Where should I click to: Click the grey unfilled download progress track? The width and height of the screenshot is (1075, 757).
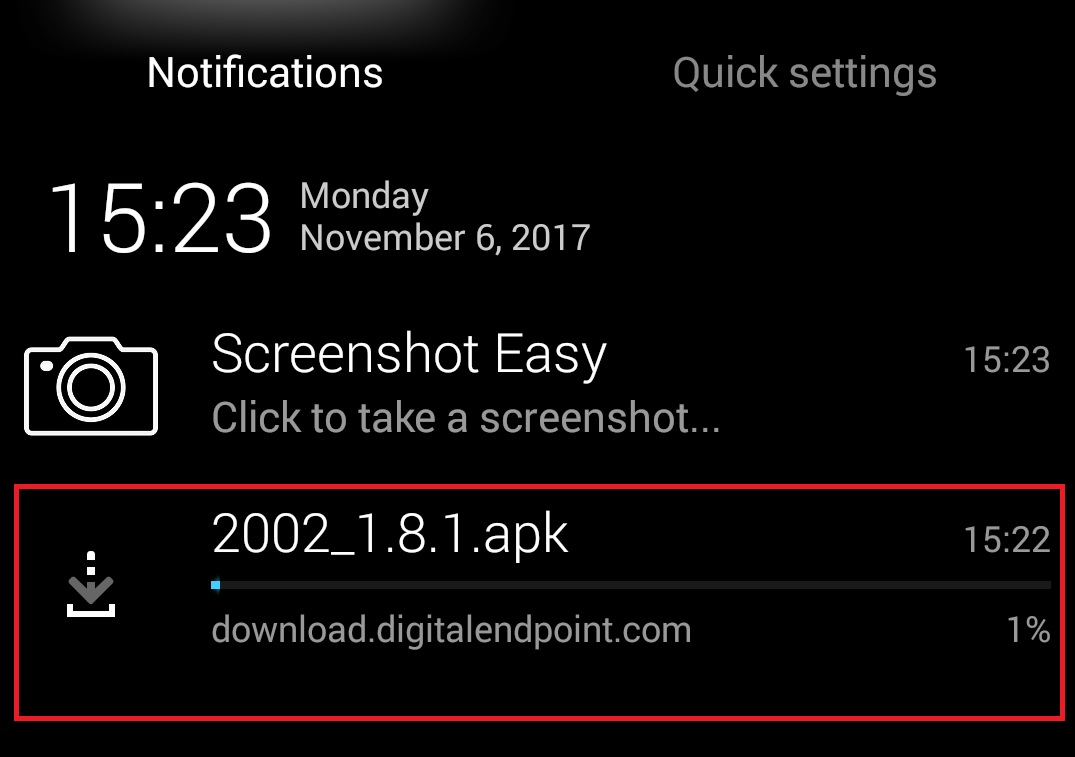coord(636,585)
